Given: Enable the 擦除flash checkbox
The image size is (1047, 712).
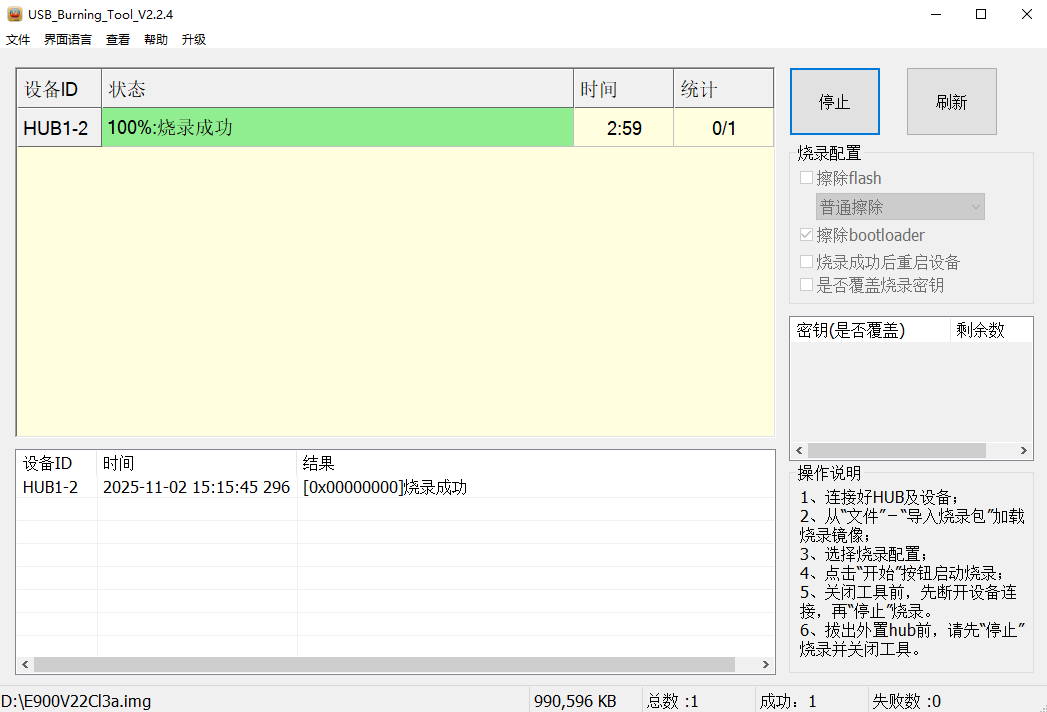Looking at the screenshot, I should point(806,177).
